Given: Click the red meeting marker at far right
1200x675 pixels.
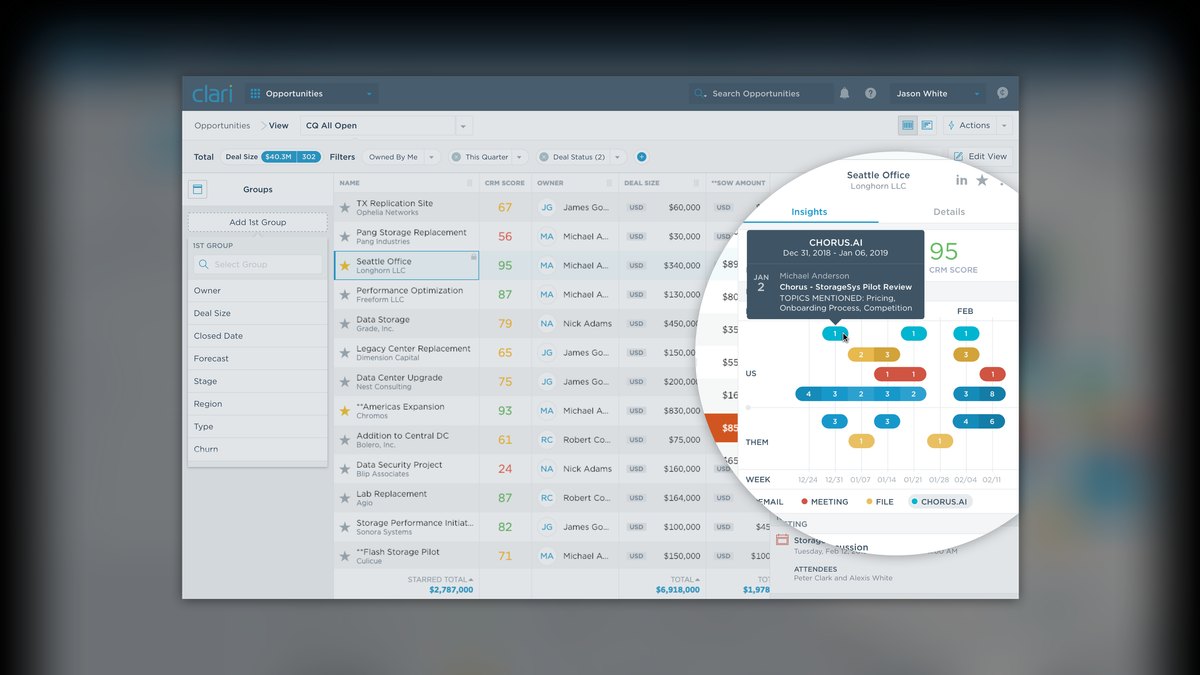Looking at the screenshot, I should (992, 374).
